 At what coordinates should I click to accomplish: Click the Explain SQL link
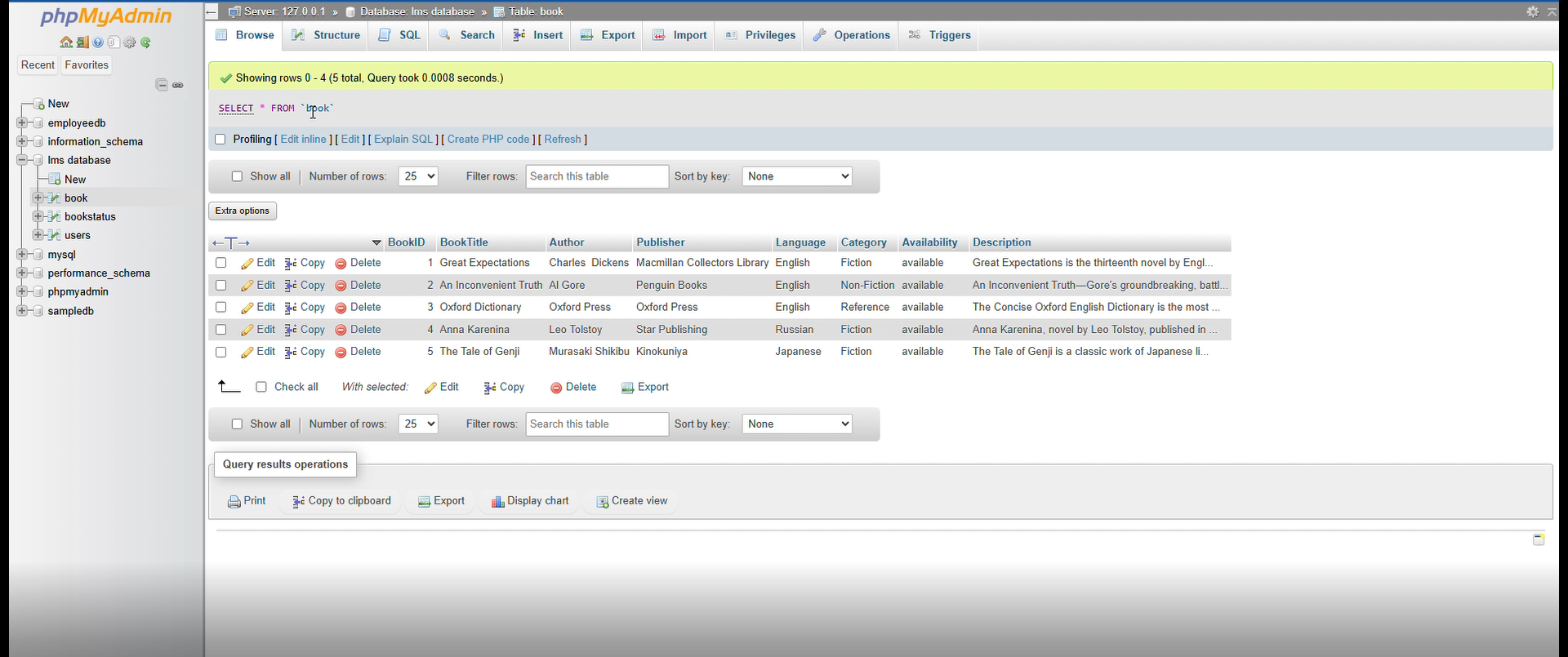pyautogui.click(x=403, y=140)
